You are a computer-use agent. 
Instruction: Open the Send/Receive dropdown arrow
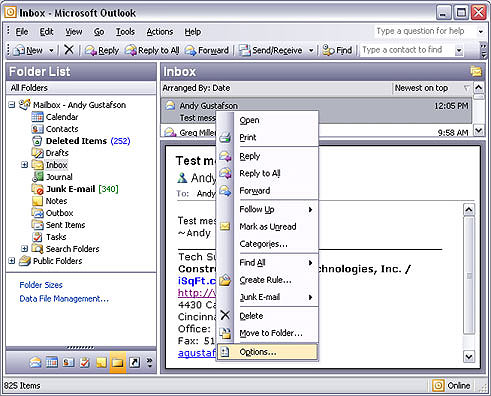[311, 51]
